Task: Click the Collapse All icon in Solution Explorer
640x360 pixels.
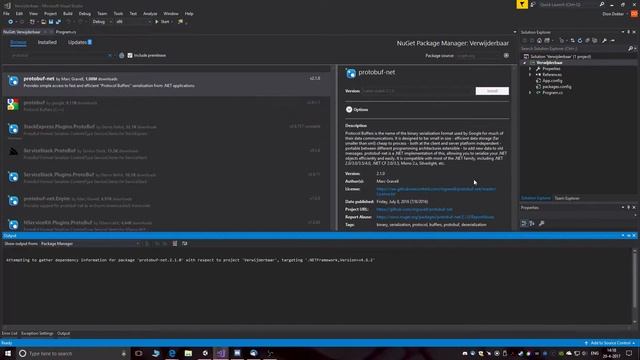Action: (587, 40)
